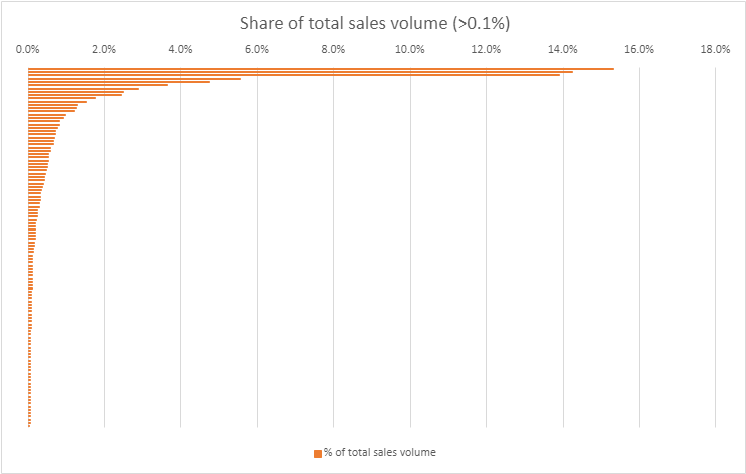Pick the 6.0% axis label

(x=257, y=49)
